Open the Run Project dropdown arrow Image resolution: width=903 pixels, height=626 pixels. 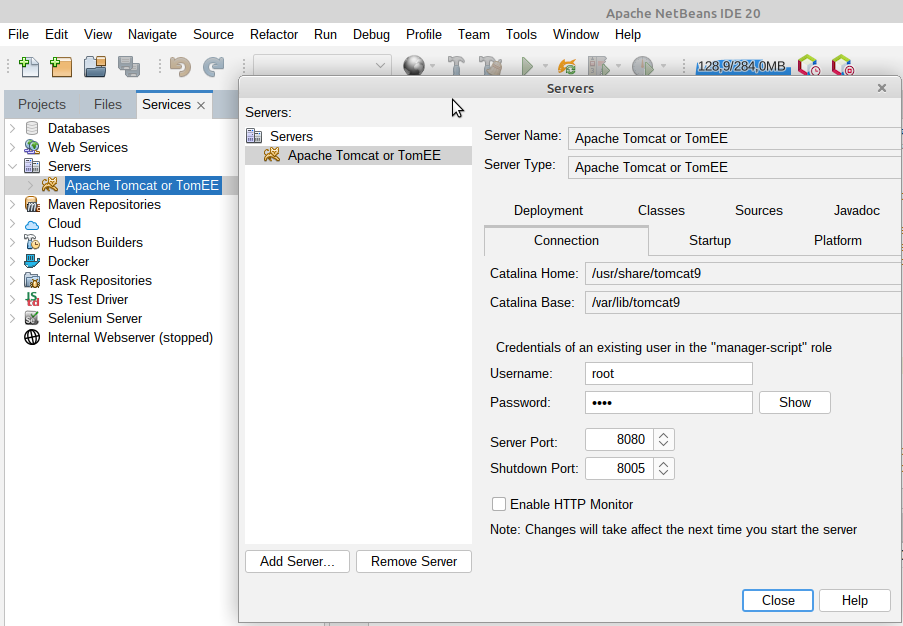[545, 66]
